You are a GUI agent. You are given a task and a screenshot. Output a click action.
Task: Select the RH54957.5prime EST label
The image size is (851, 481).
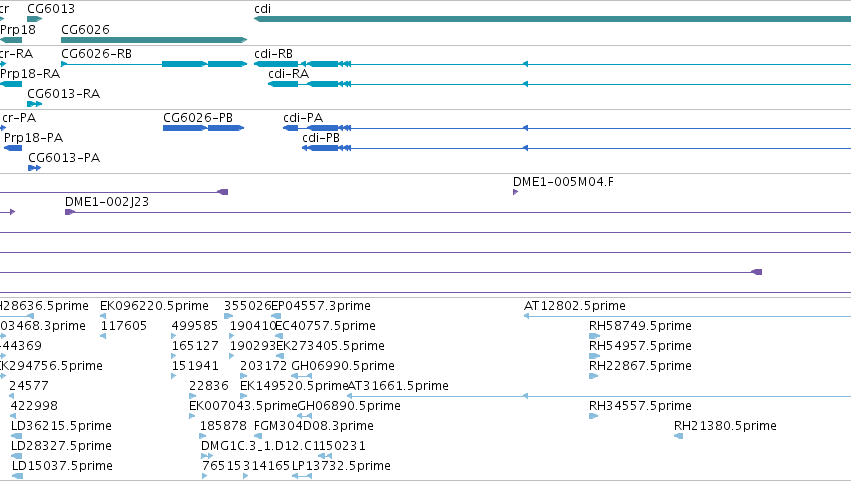click(x=640, y=346)
